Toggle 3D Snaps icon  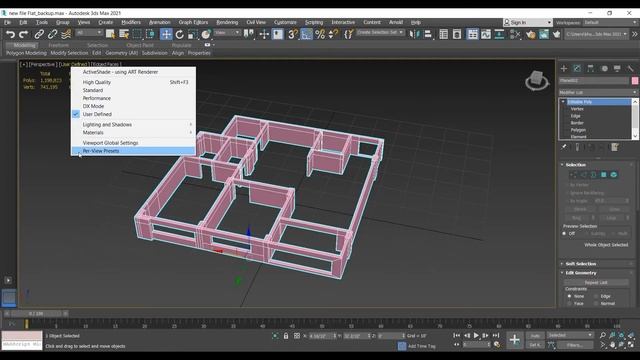pyautogui.click(x=293, y=34)
